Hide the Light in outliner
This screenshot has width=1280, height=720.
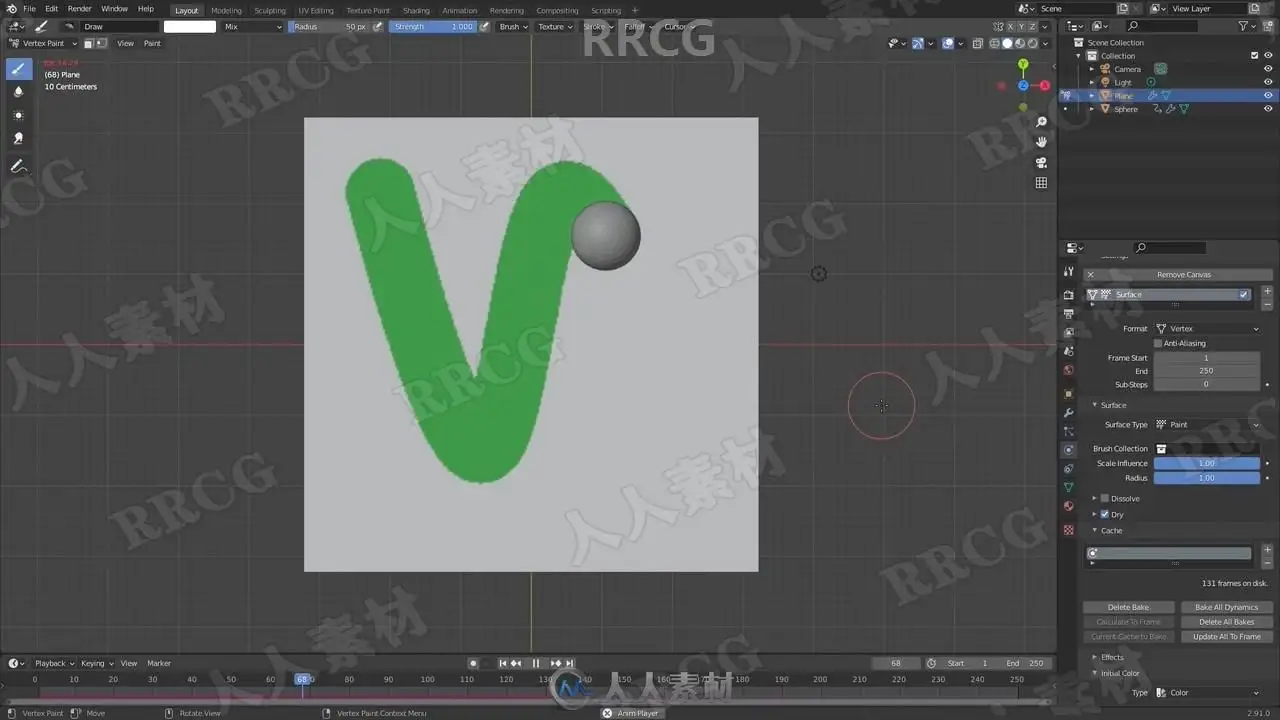(1268, 82)
